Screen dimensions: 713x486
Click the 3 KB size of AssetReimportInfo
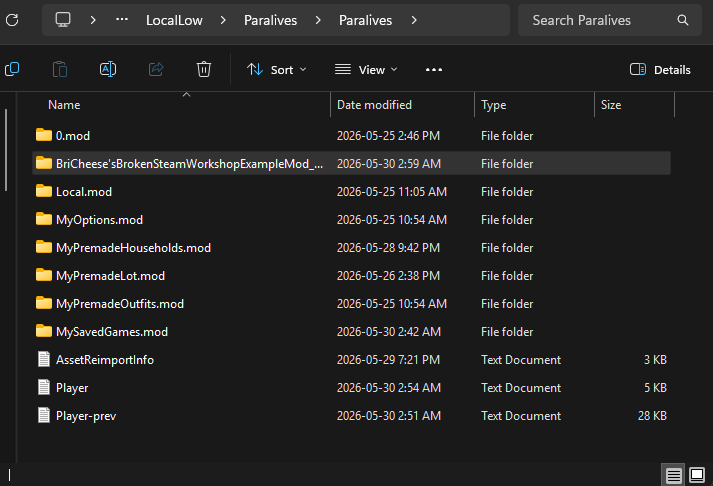[655, 360]
